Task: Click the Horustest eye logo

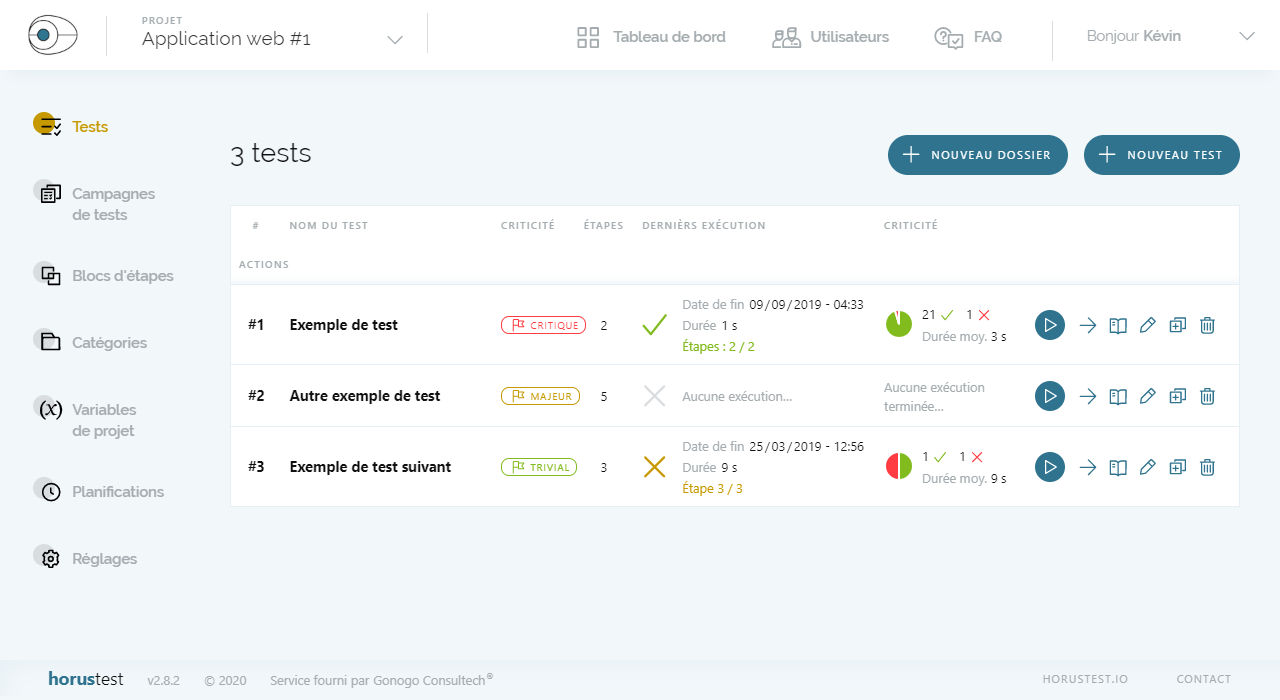Action: 53,36
